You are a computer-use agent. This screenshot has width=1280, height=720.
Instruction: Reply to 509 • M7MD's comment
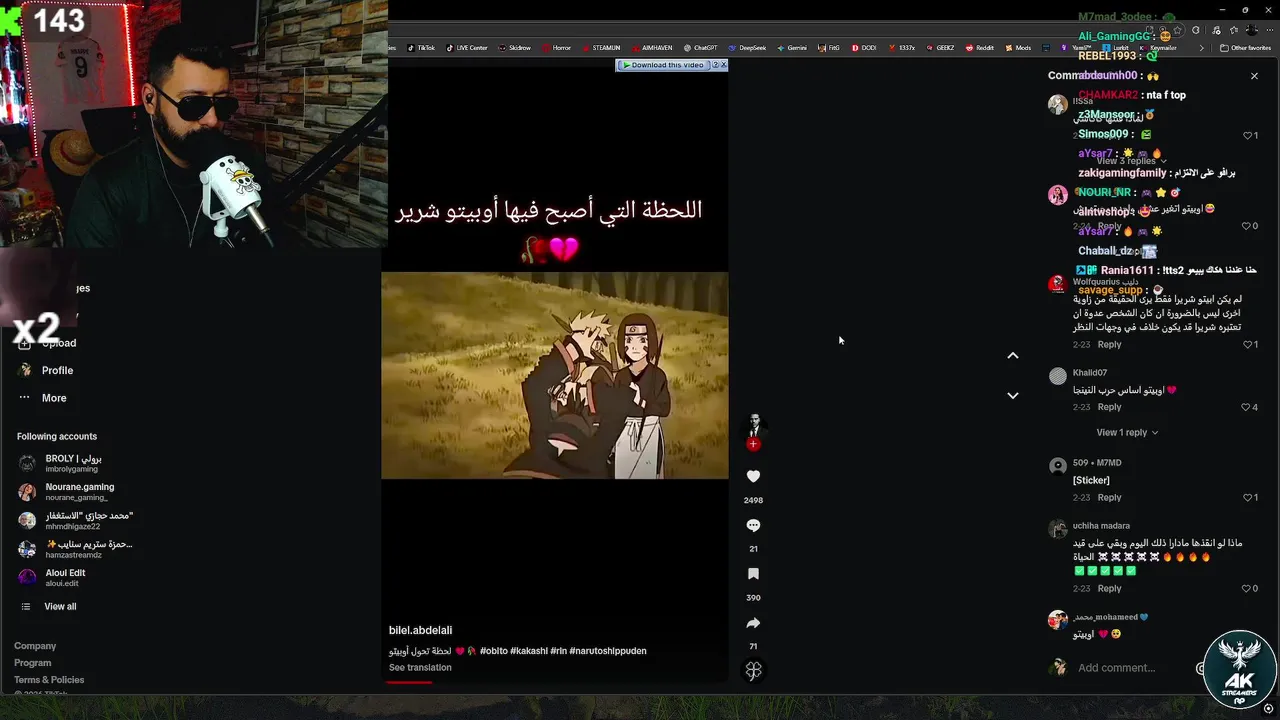coord(1109,498)
